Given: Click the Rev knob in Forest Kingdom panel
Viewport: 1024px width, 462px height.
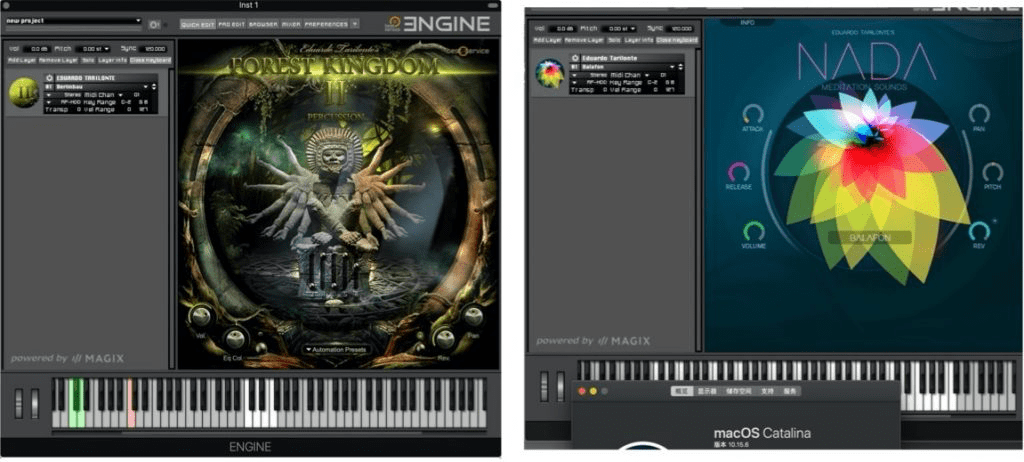Looking at the screenshot, I should 444,338.
